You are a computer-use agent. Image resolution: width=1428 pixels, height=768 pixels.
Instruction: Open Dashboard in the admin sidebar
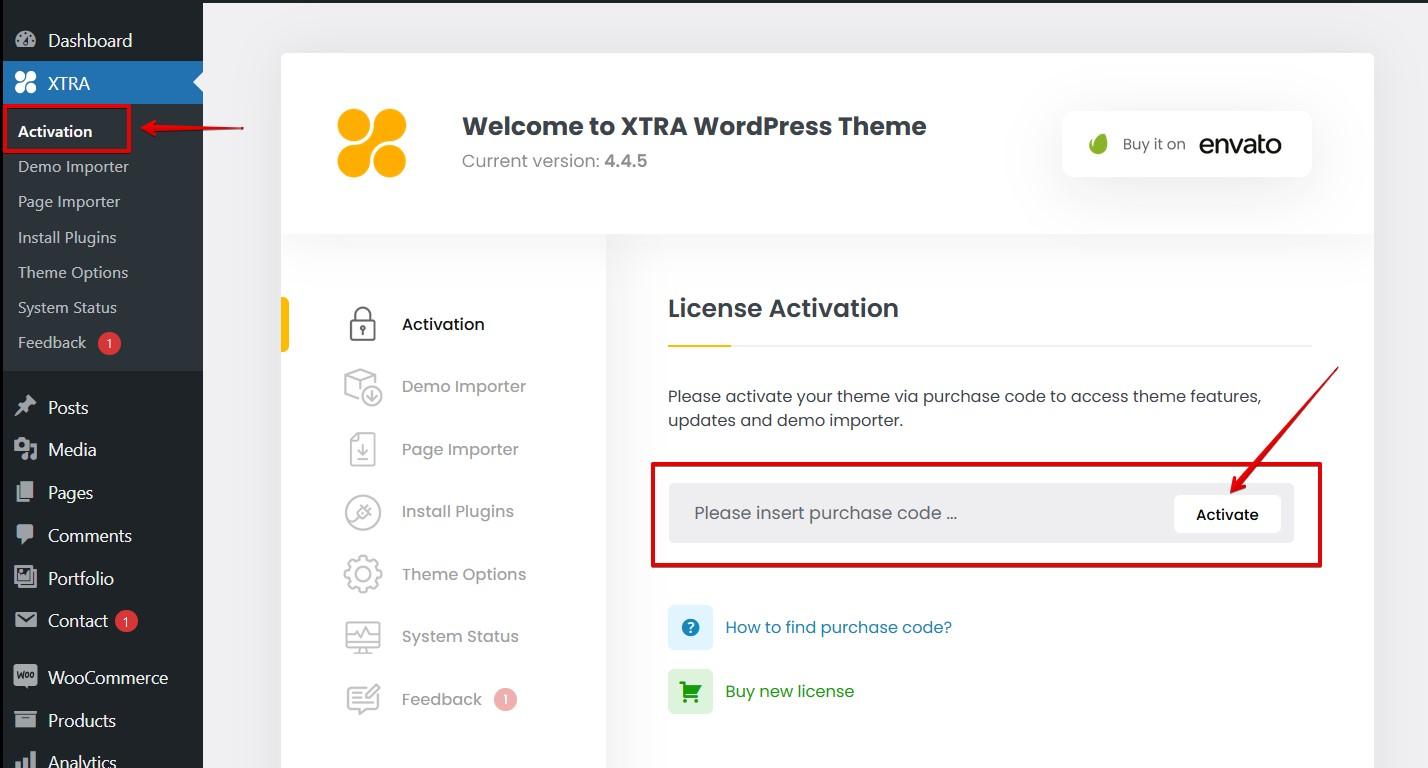point(90,41)
